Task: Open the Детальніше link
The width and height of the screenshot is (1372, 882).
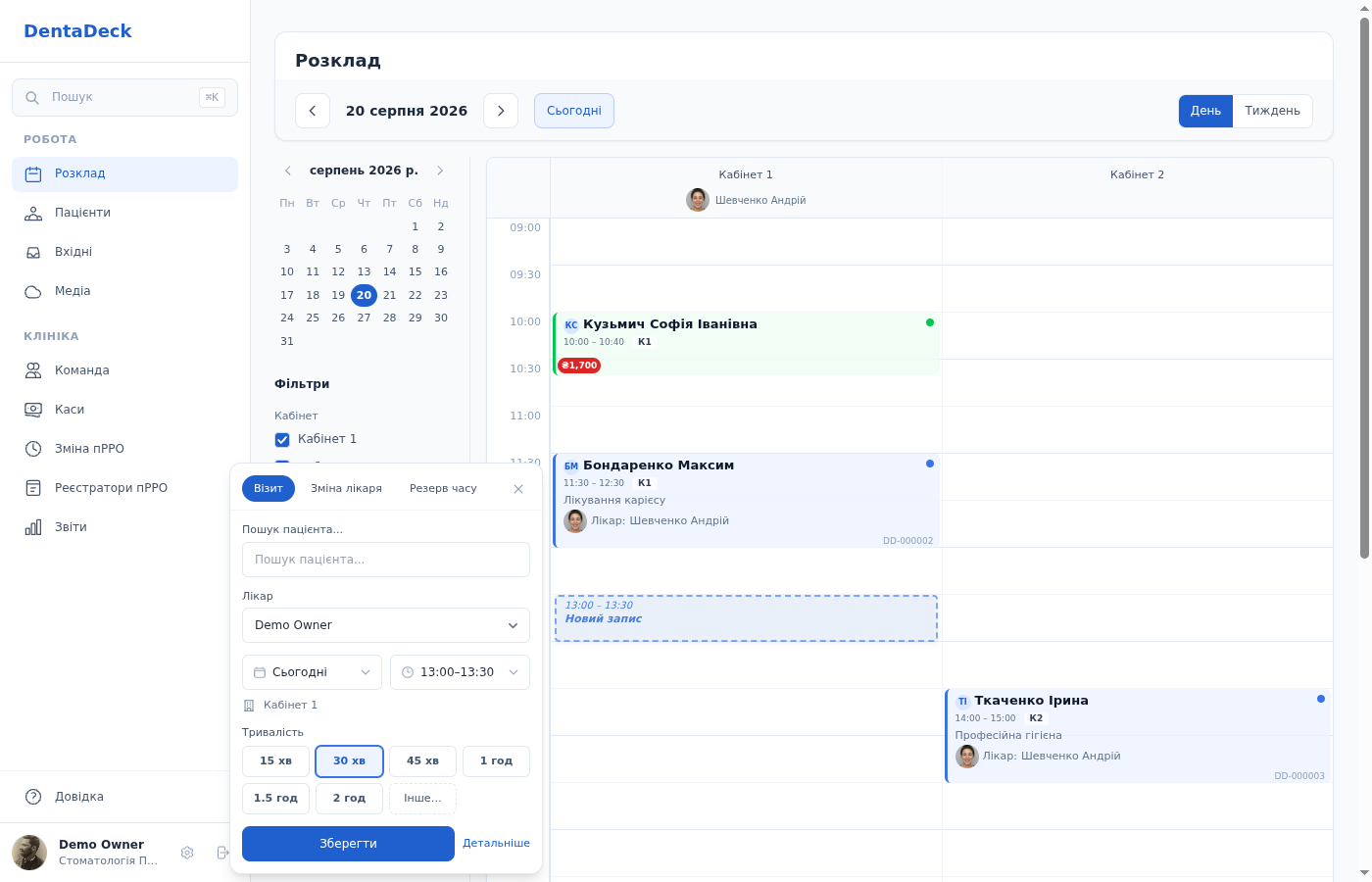Action: 496,844
